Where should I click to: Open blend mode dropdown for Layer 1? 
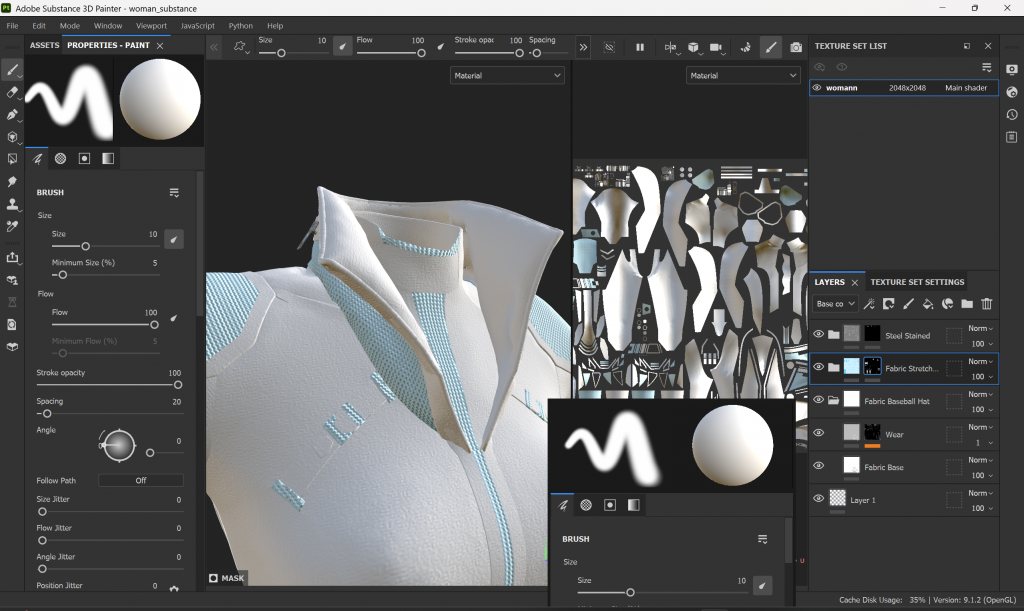click(x=980, y=493)
